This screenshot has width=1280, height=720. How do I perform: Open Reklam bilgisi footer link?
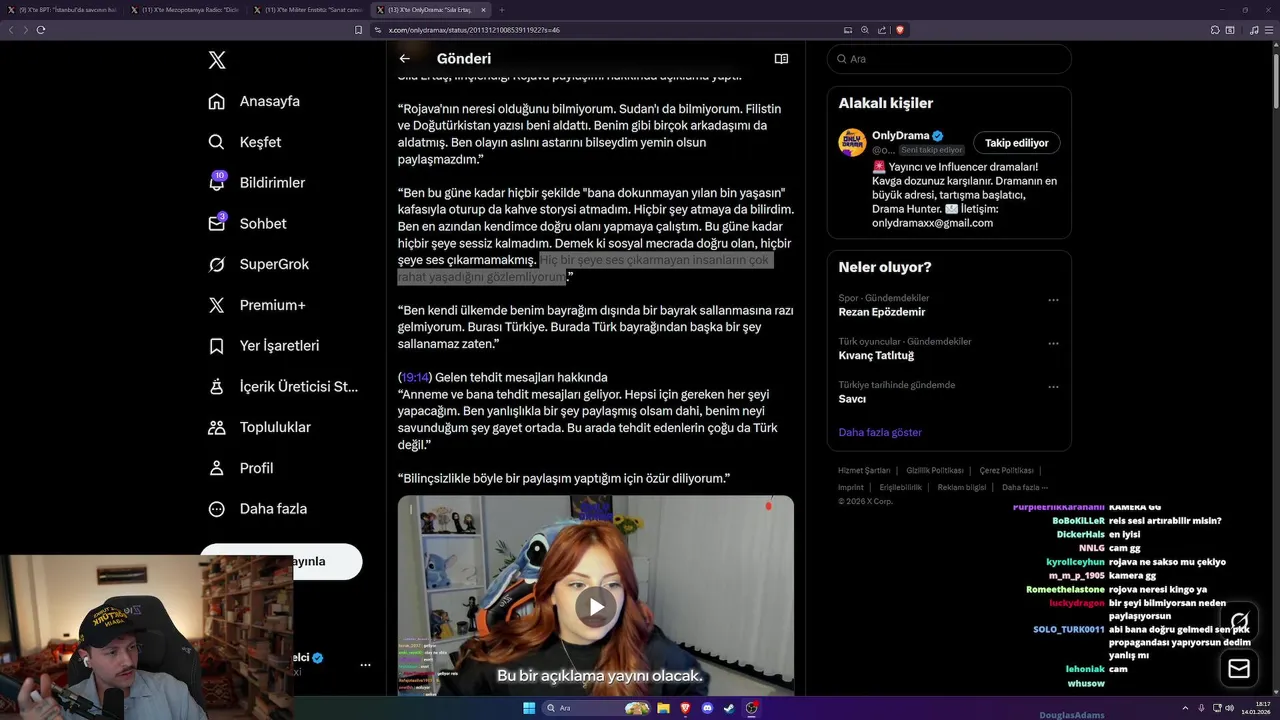tap(962, 487)
